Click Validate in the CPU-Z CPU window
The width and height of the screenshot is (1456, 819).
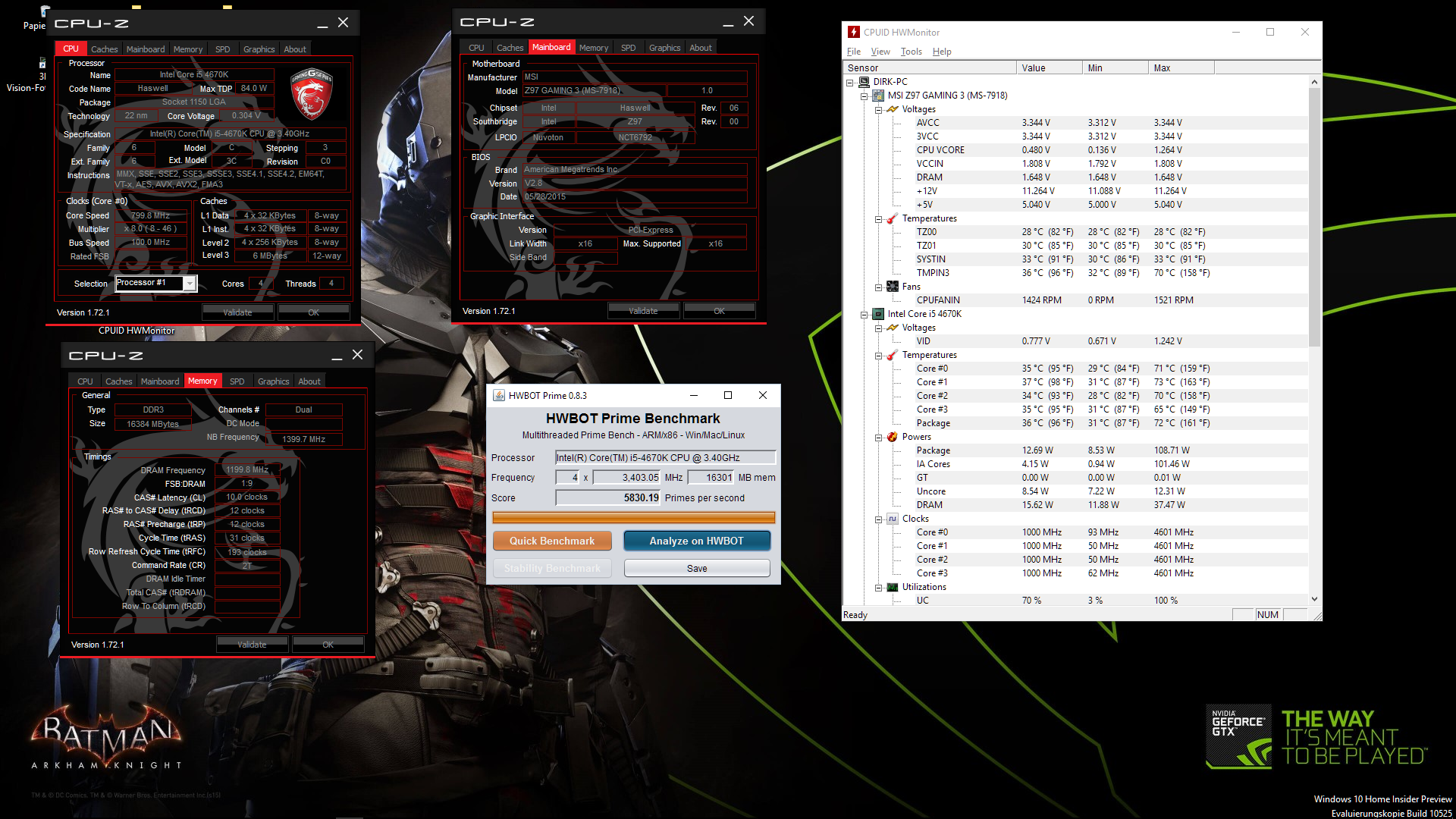(237, 312)
